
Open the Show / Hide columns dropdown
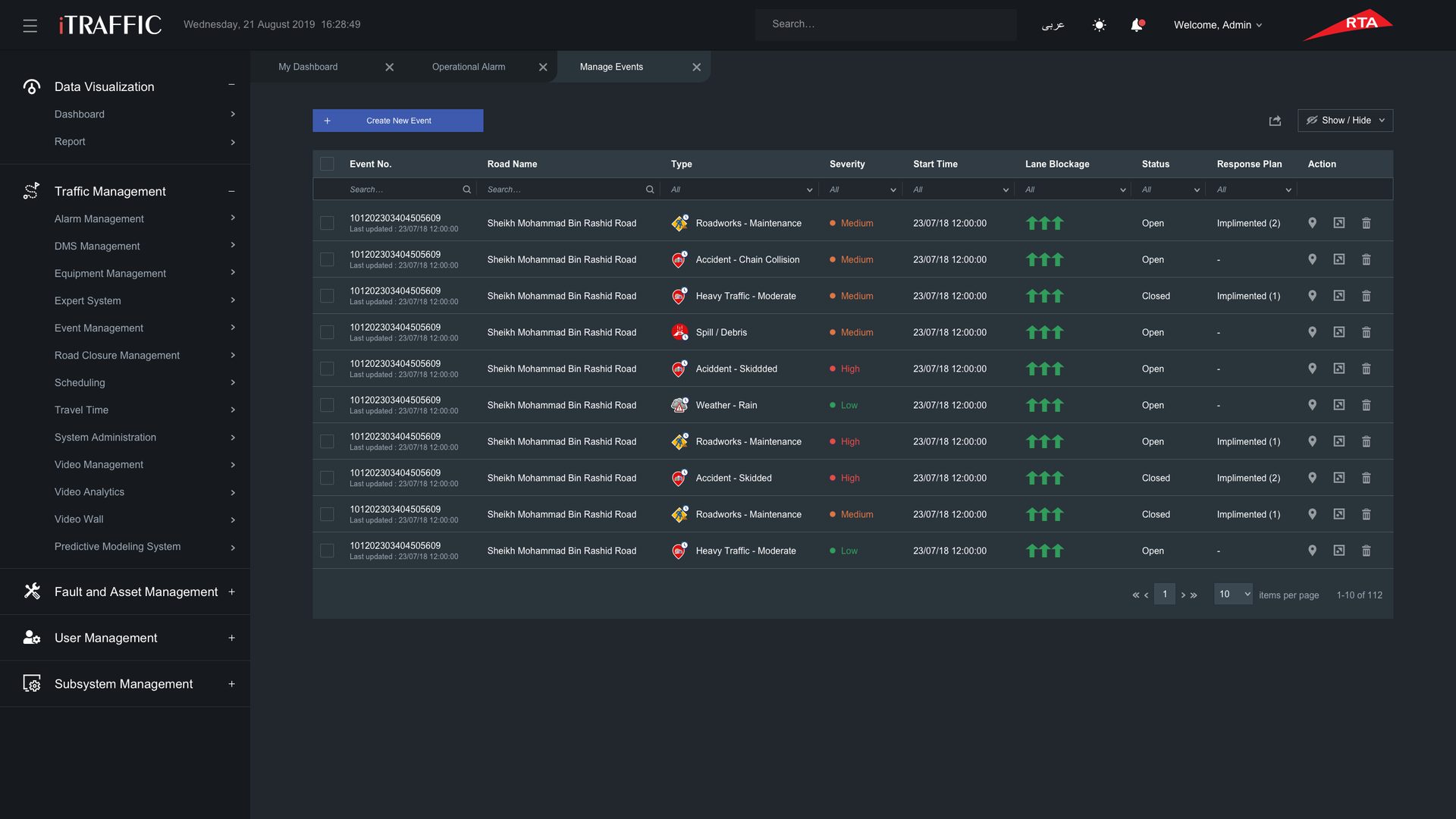(1345, 121)
